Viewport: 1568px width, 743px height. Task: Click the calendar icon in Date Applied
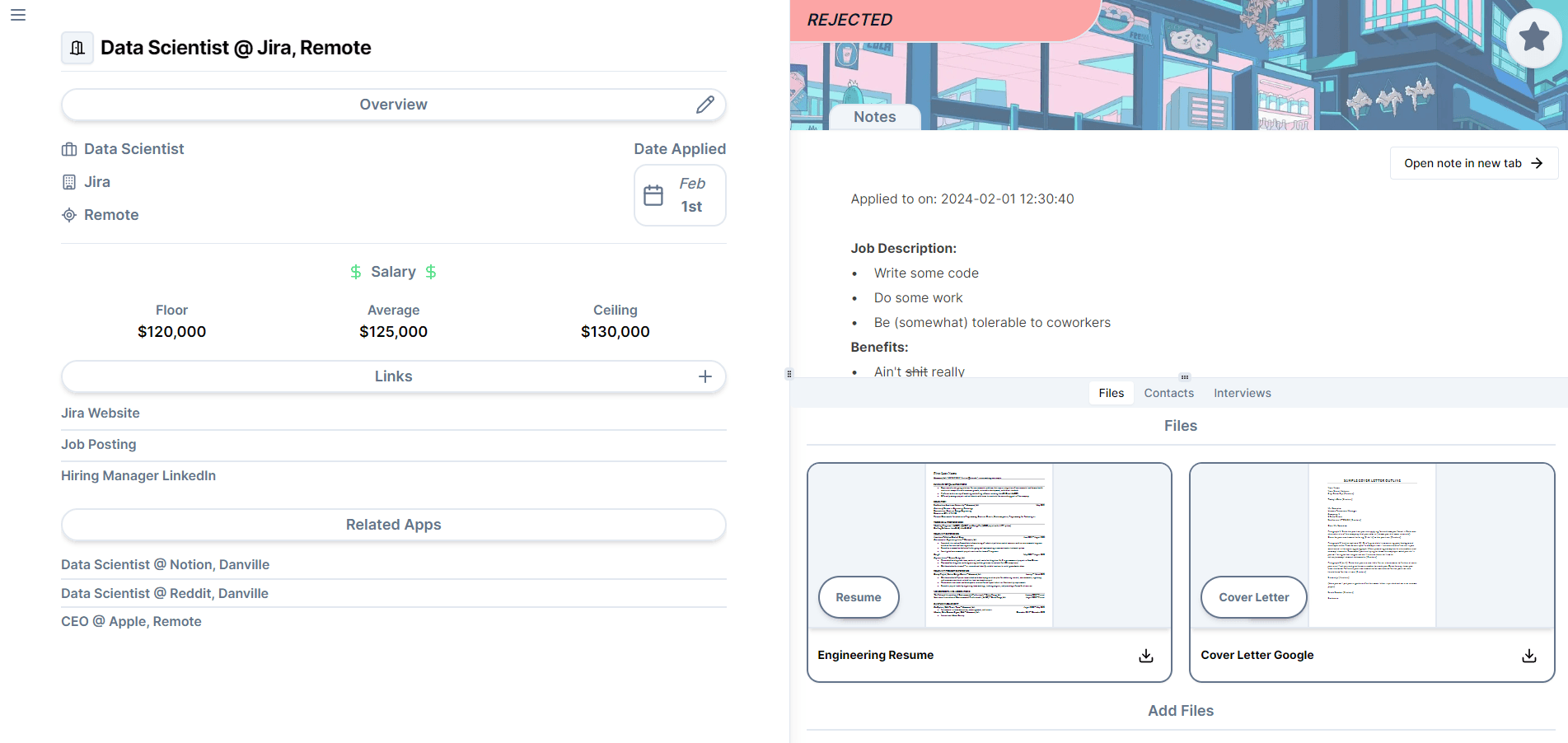pos(653,195)
